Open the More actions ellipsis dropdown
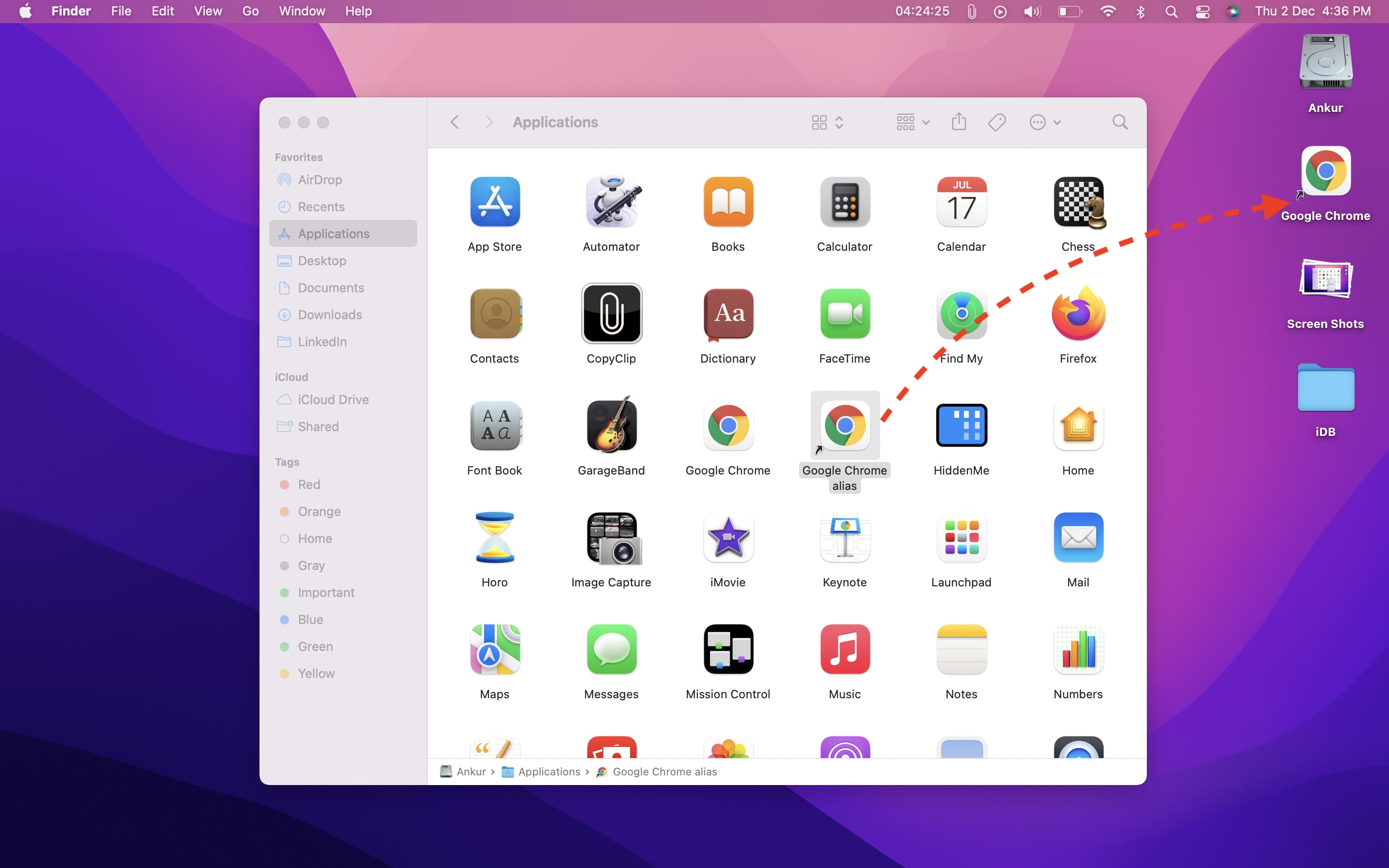Viewport: 1389px width, 868px height. [x=1045, y=122]
